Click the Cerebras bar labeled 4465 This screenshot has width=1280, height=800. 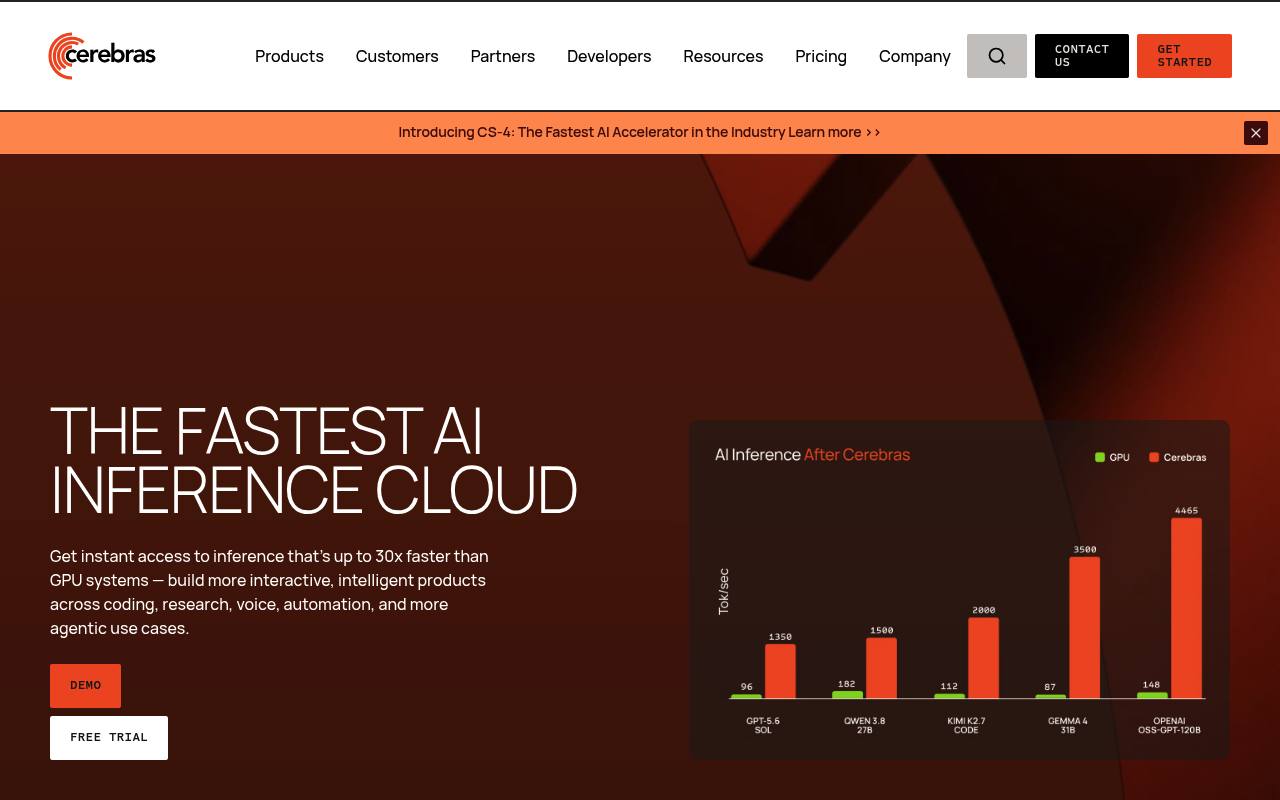(1186, 608)
